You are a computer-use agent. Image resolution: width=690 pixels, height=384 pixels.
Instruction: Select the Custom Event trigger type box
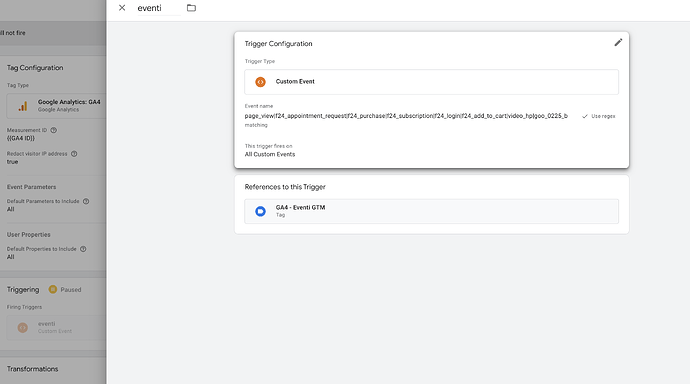[x=431, y=82]
